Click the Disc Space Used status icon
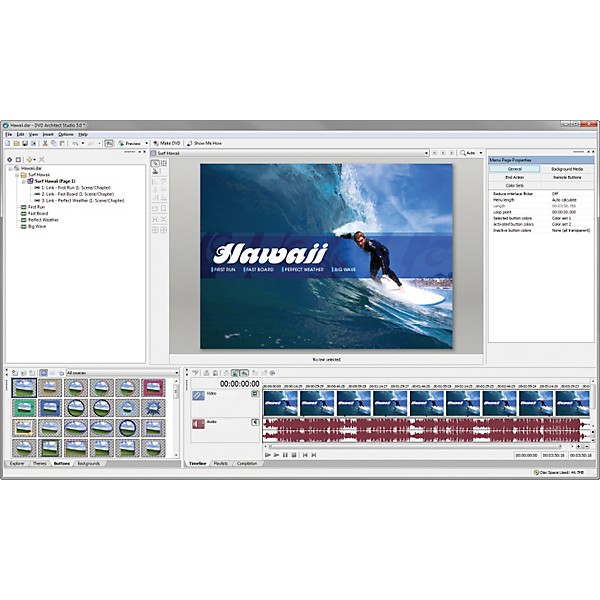This screenshot has height=600, width=600. (x=536, y=473)
